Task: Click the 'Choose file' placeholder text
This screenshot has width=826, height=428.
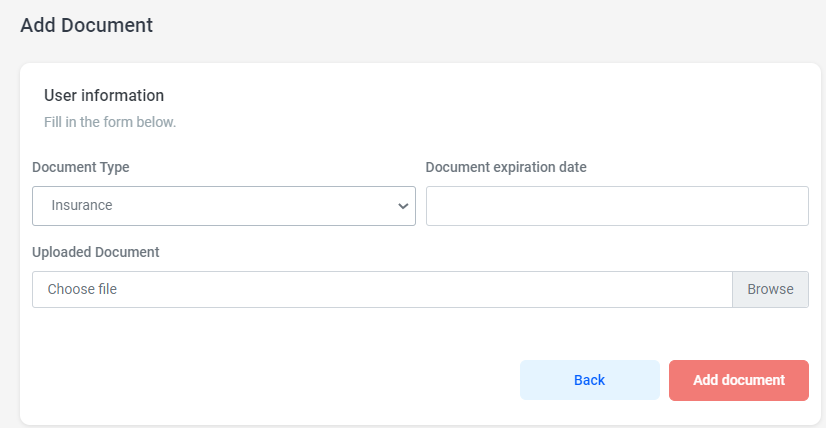Action: pos(82,289)
